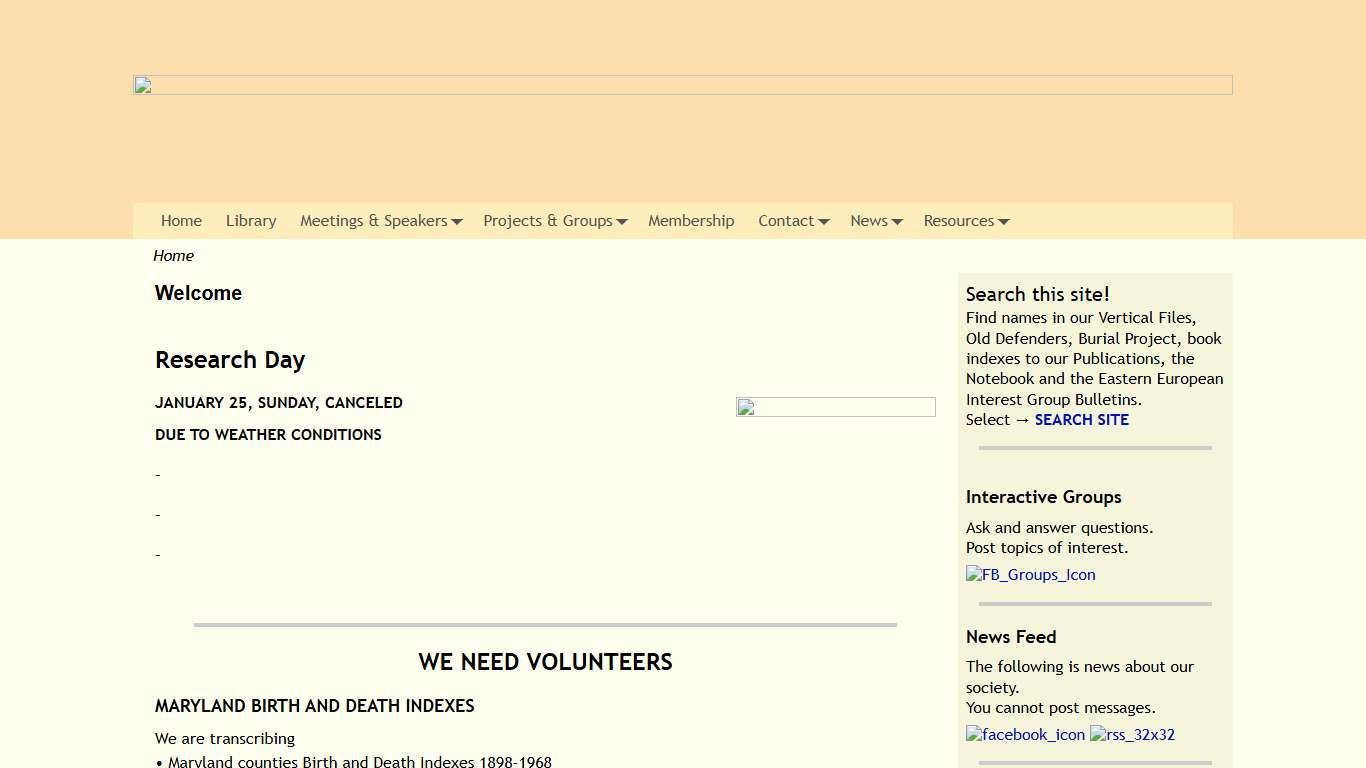The height and width of the screenshot is (768, 1366).
Task: Click the Home breadcrumb link
Action: (173, 255)
